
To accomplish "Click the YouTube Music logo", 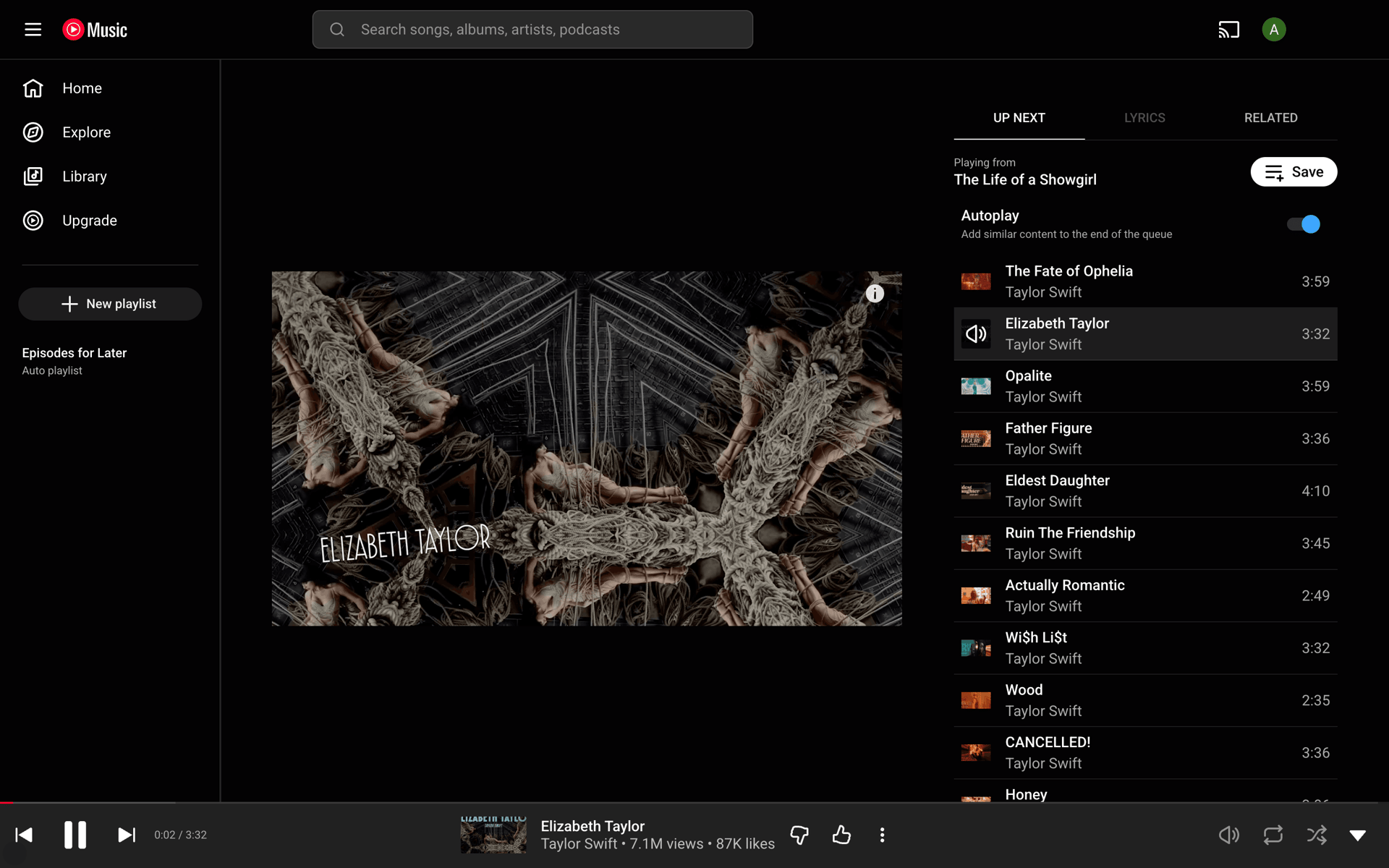I will [x=95, y=30].
